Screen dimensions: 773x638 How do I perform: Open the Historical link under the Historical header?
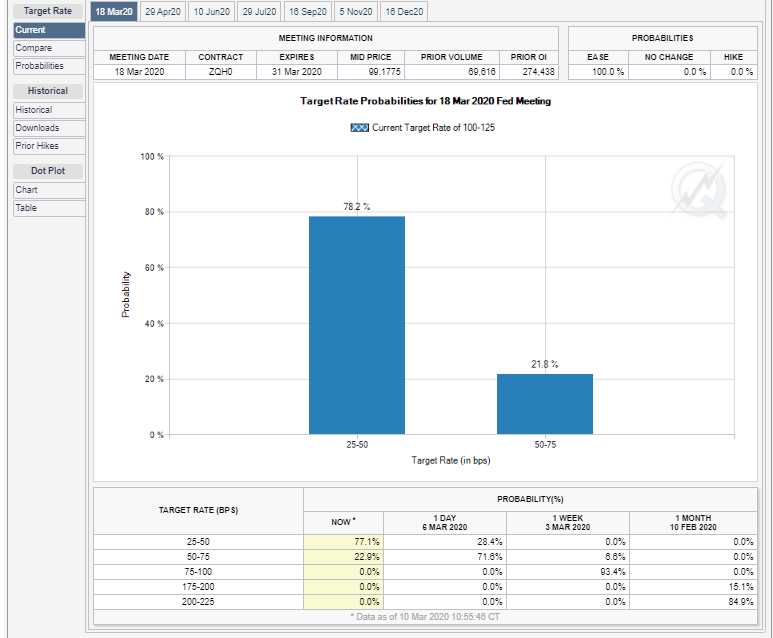pos(48,110)
